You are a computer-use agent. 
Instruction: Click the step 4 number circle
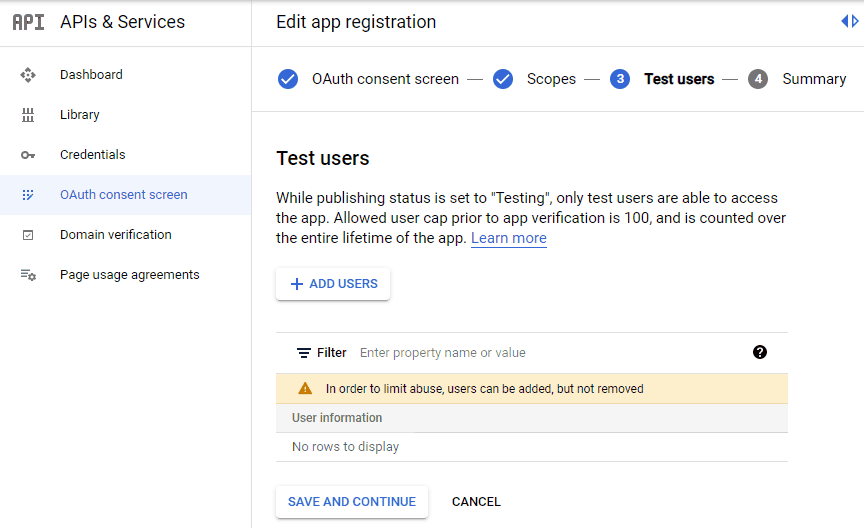click(x=758, y=79)
